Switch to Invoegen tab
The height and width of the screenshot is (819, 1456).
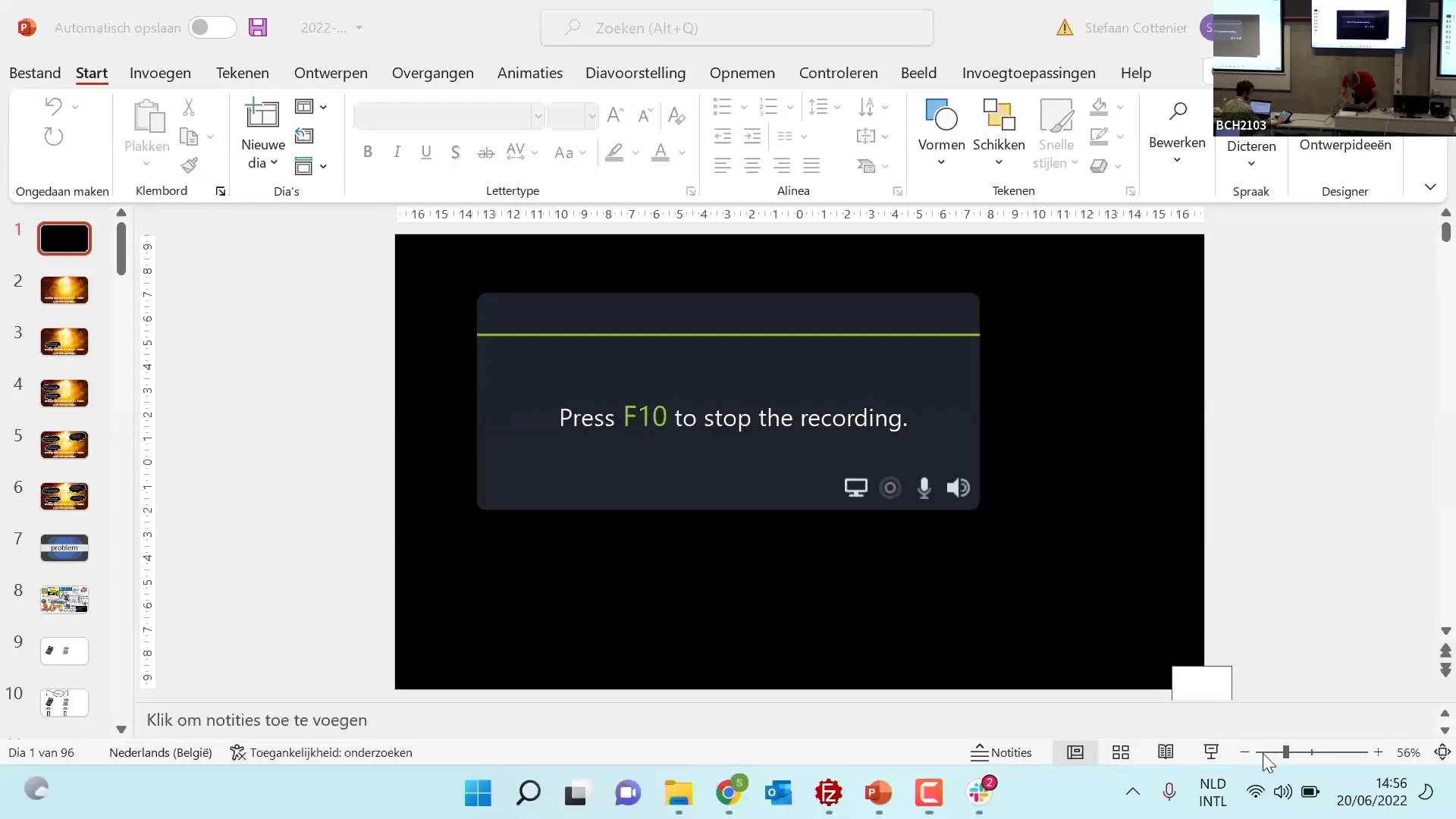click(160, 73)
